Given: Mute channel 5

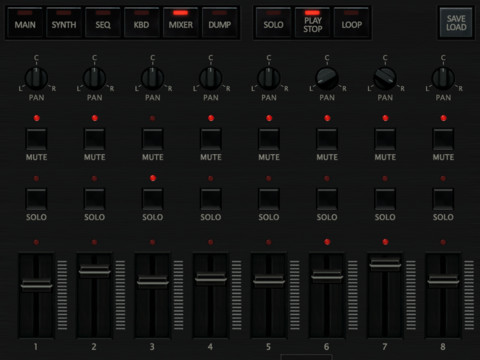Looking at the screenshot, I should pyautogui.click(x=269, y=139).
